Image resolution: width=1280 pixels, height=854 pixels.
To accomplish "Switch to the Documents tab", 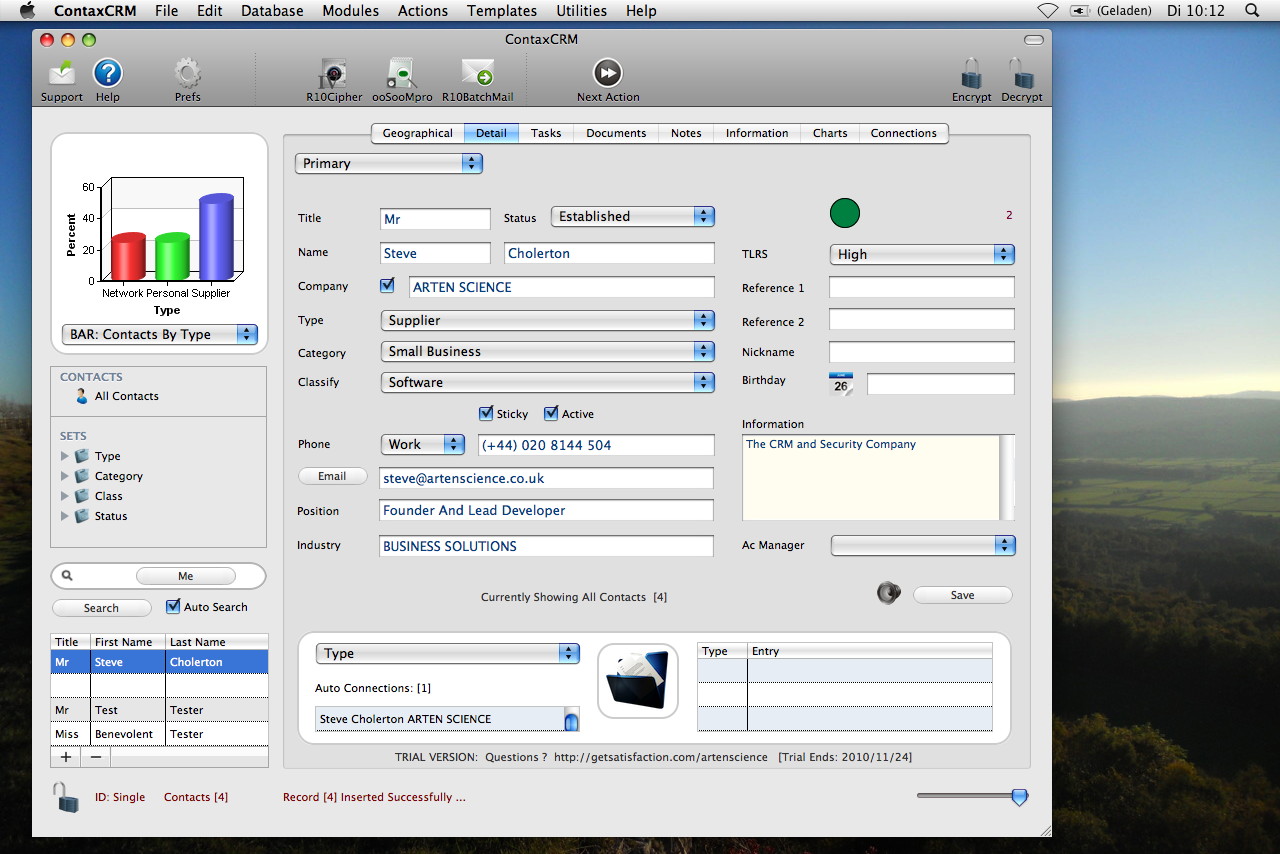I will (616, 133).
